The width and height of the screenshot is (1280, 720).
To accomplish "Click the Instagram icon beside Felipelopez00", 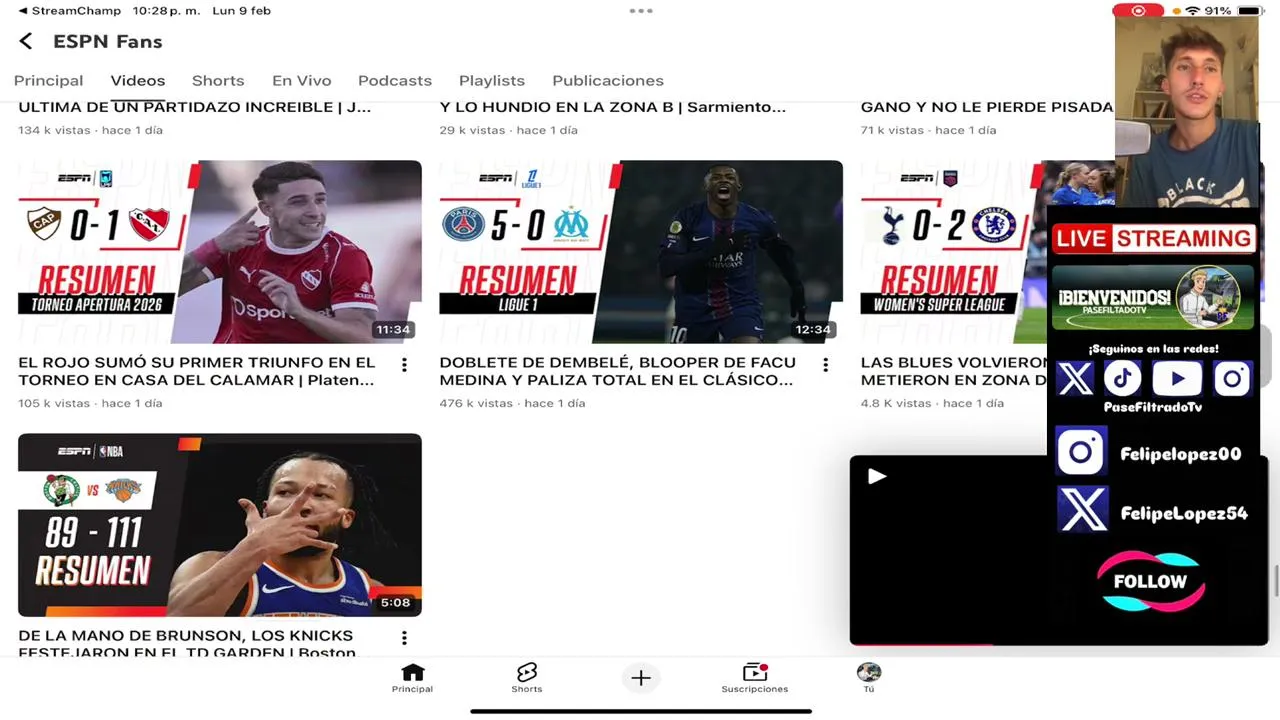I will [x=1081, y=452].
